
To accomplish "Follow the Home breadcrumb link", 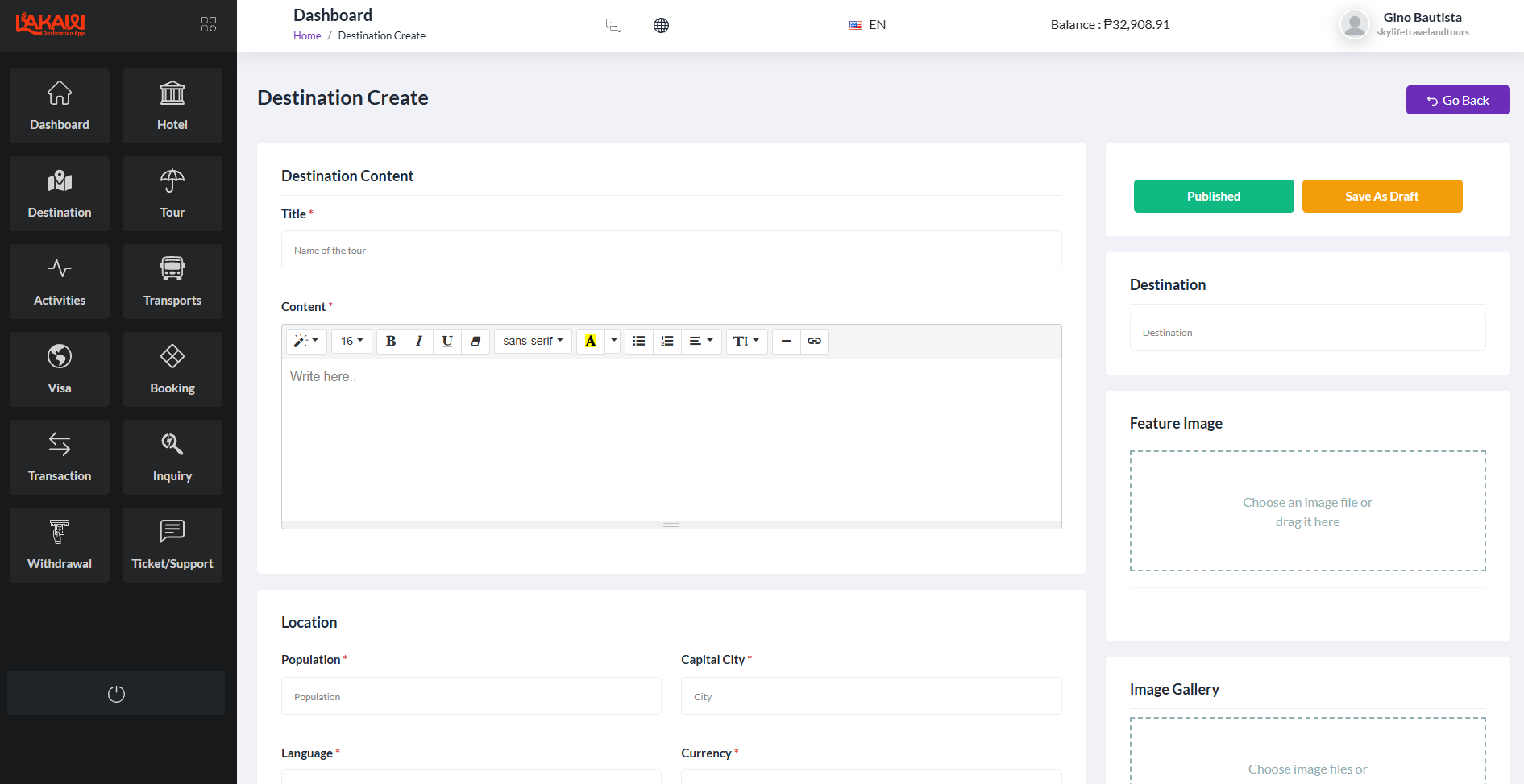I will tap(307, 35).
